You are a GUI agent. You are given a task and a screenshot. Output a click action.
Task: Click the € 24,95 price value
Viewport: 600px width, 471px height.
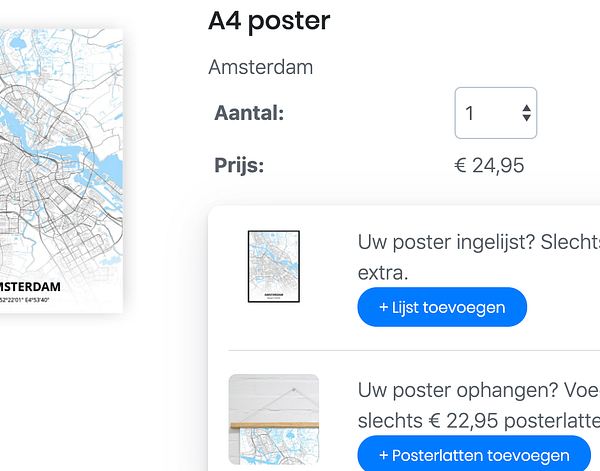click(x=489, y=166)
